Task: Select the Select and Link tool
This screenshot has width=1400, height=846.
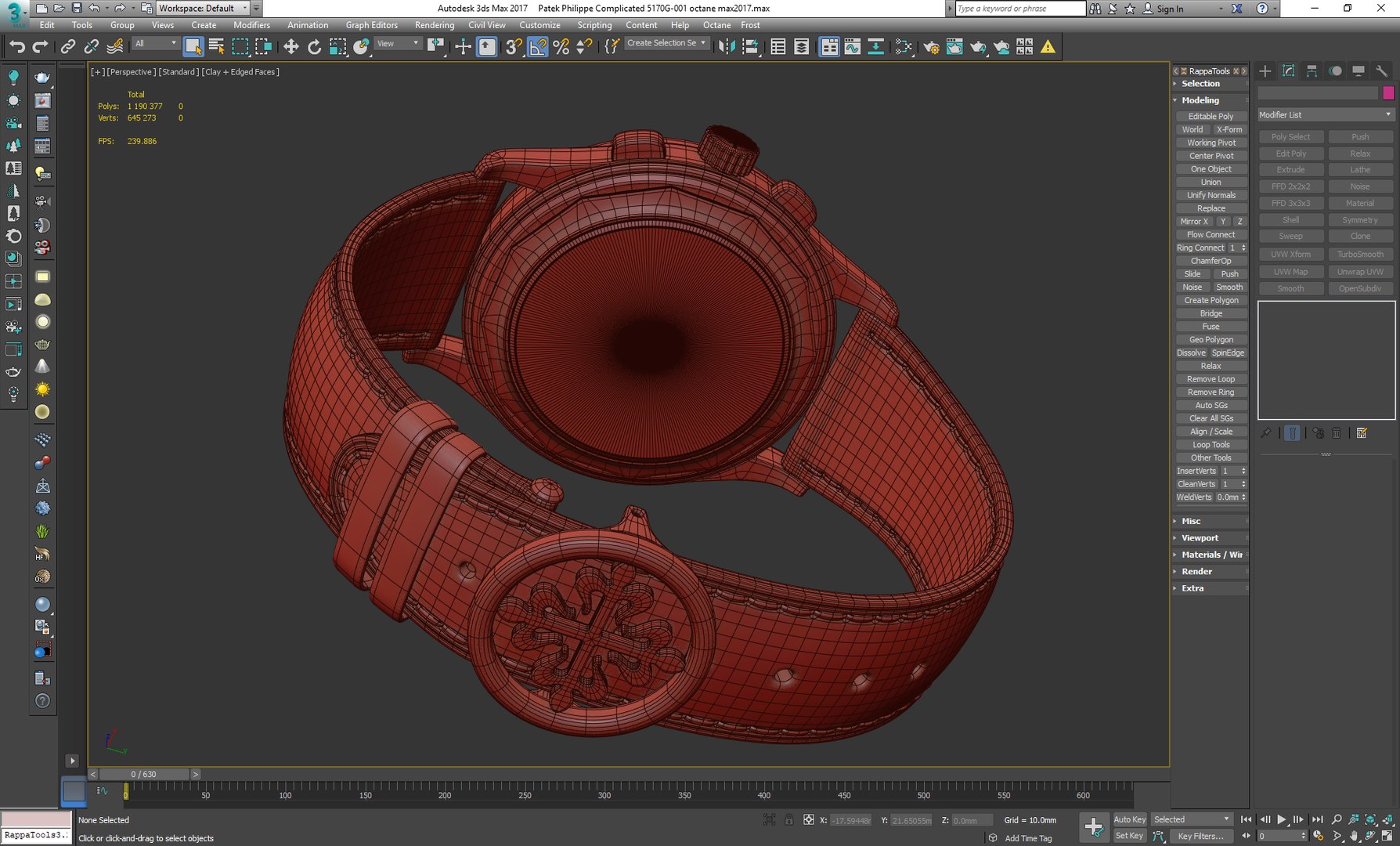Action: (x=67, y=47)
